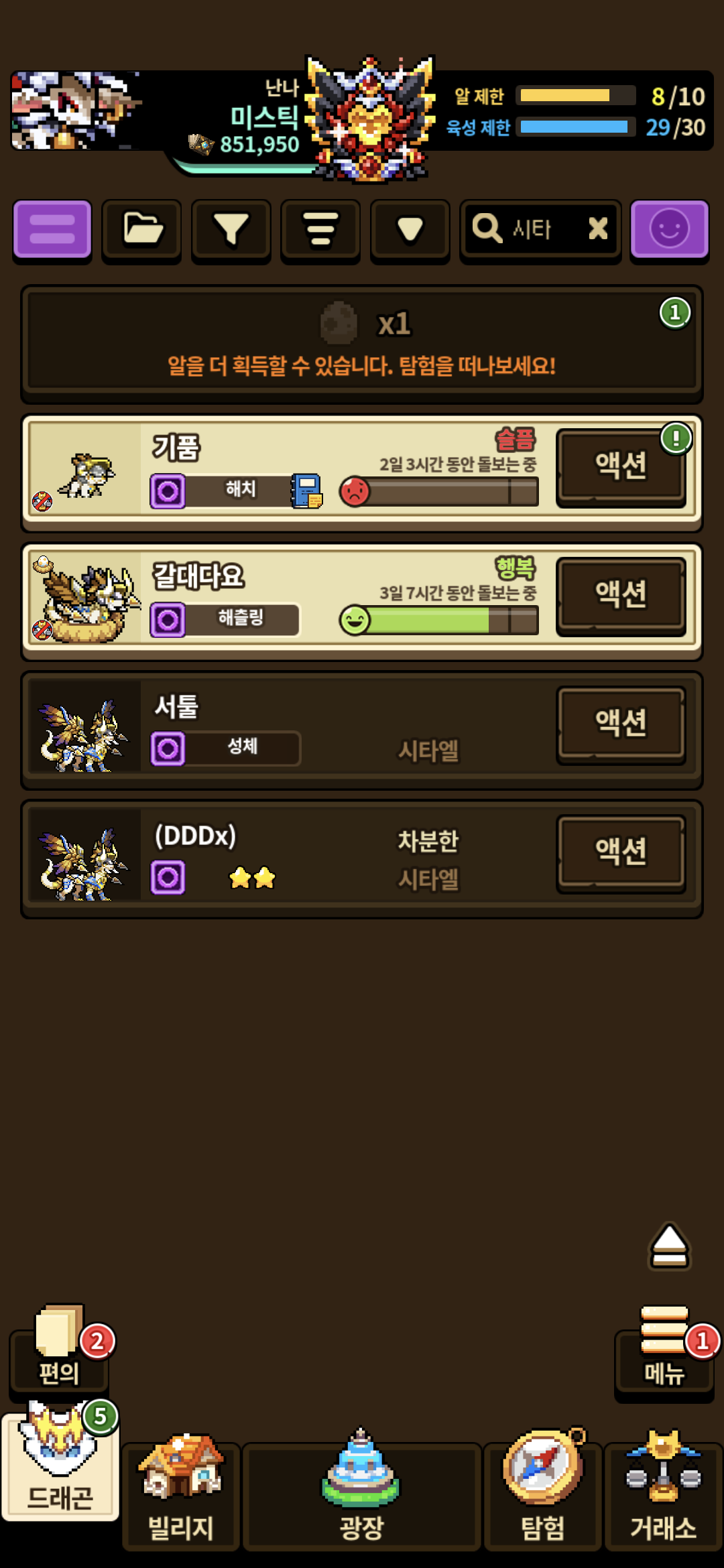Tap the sad red mood bar for 기품
The image size is (724, 1568).
(x=439, y=491)
